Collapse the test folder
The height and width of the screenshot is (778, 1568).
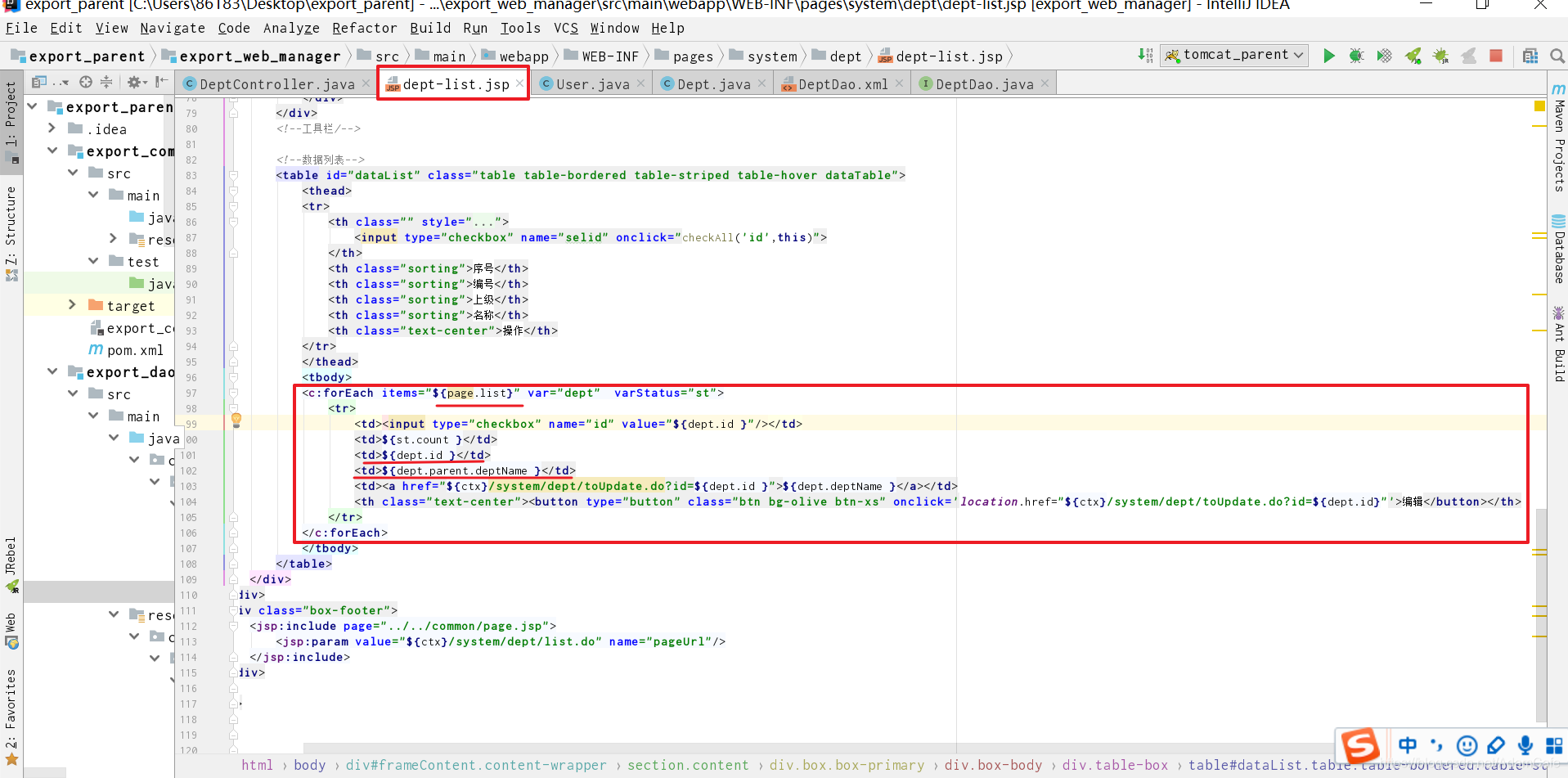[93, 261]
